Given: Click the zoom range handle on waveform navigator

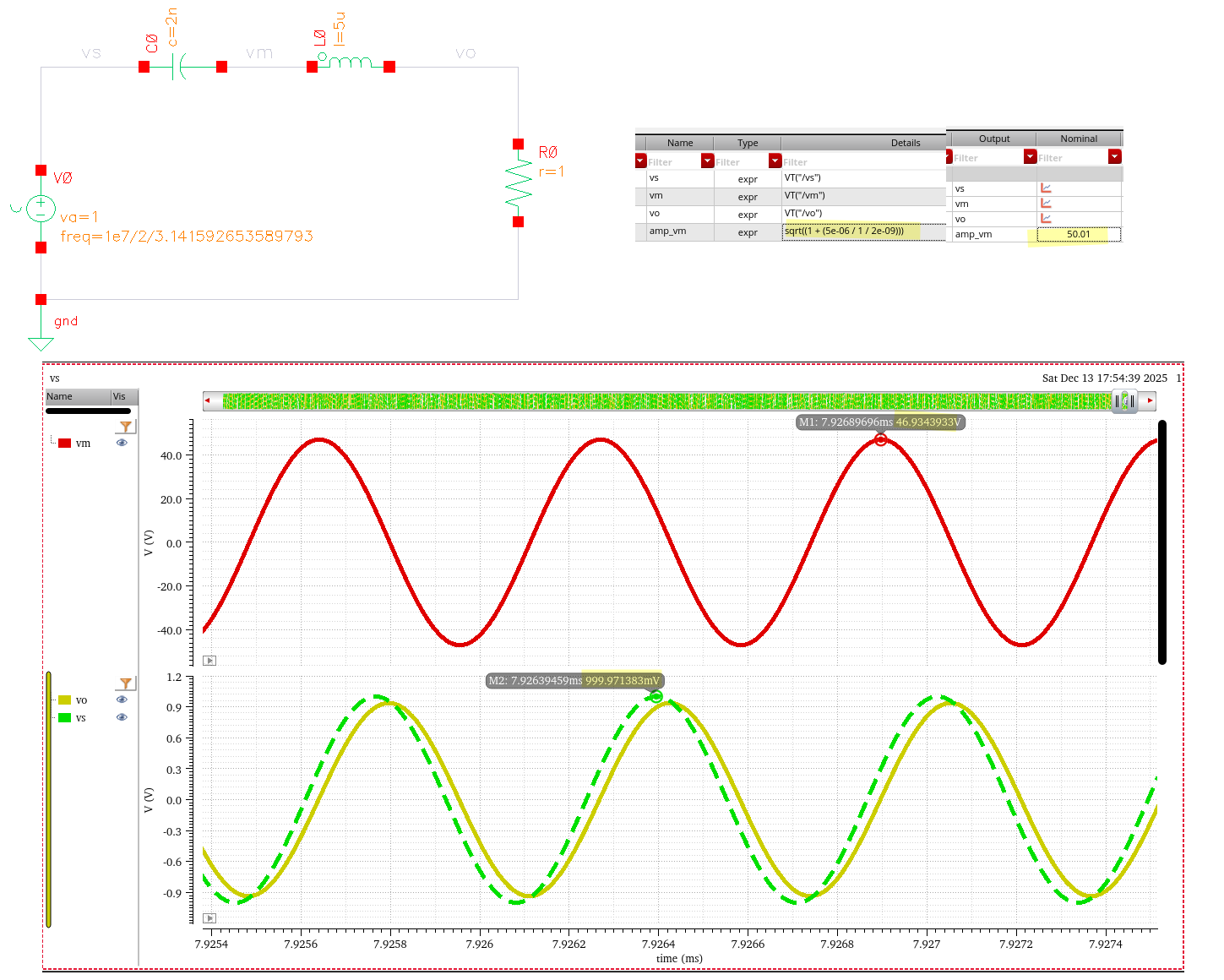Looking at the screenshot, I should click(1124, 401).
